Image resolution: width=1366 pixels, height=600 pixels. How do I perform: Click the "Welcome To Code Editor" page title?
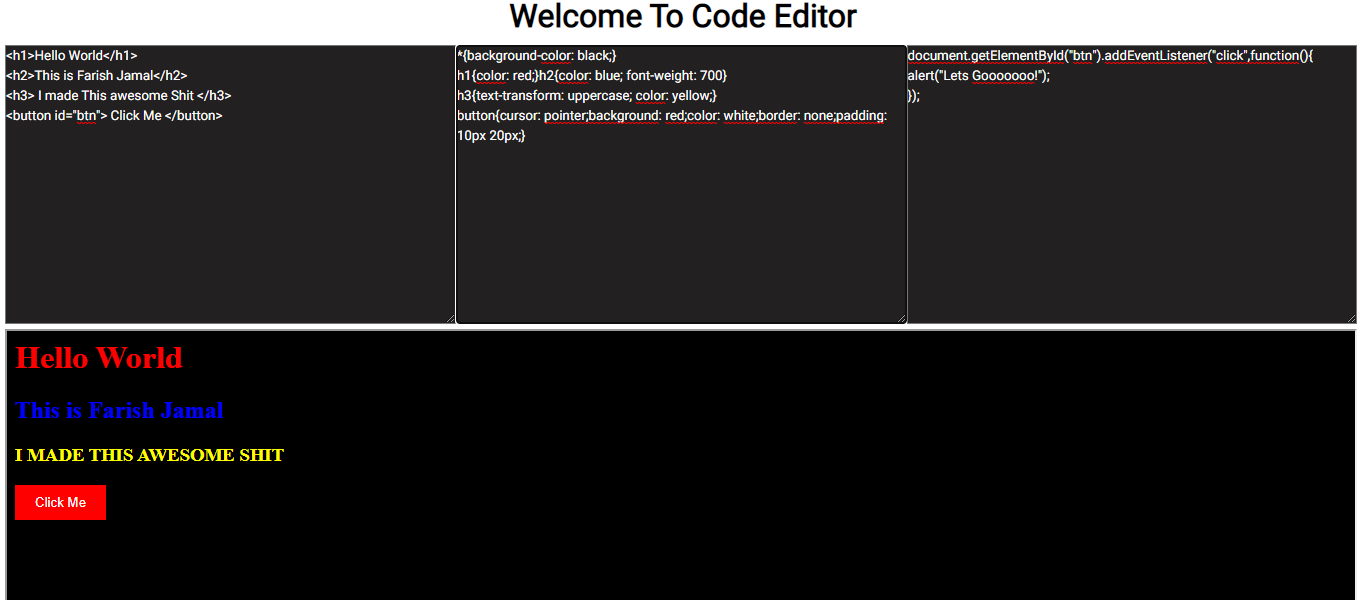pos(683,16)
